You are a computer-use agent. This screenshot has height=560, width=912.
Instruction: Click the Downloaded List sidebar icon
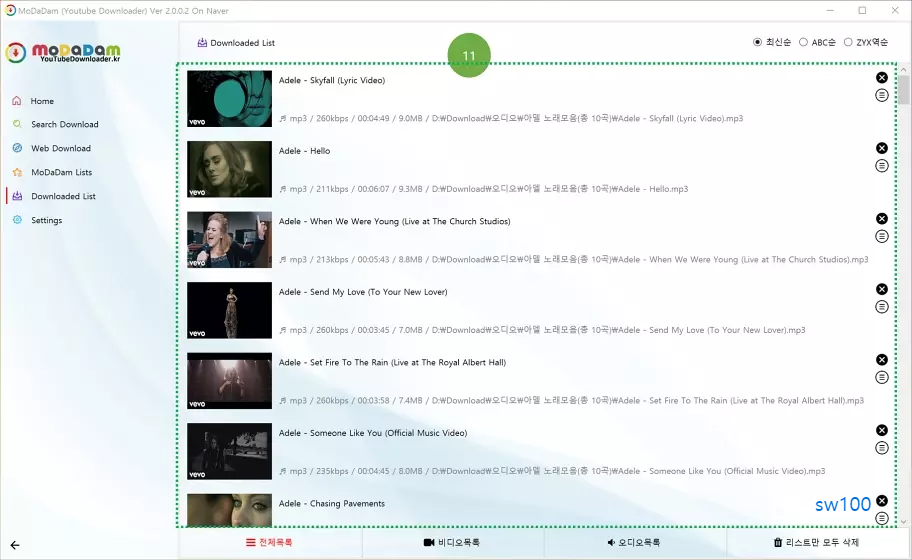click(x=17, y=196)
